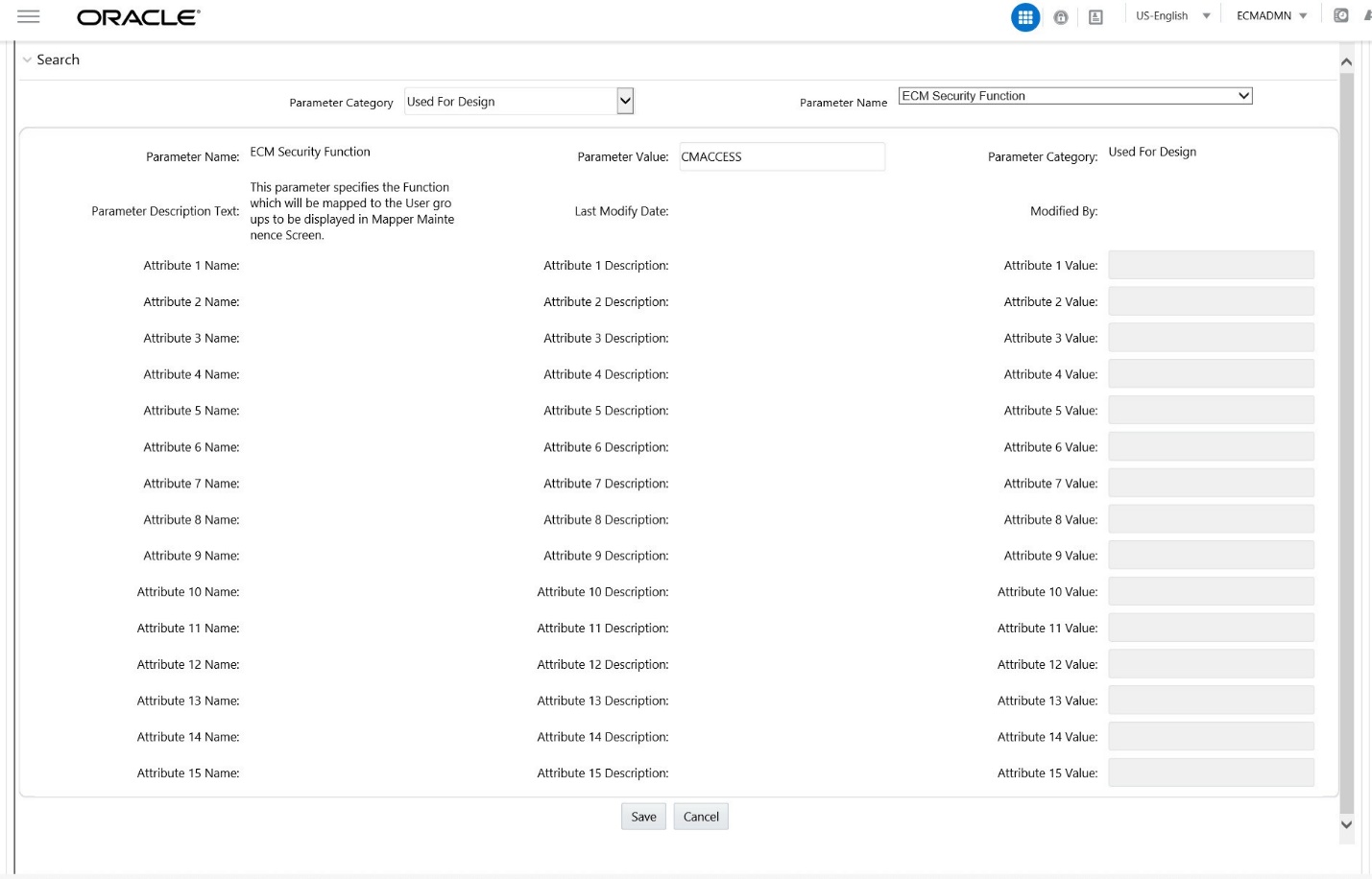Click the Attribute 13 Value field

(1211, 701)
